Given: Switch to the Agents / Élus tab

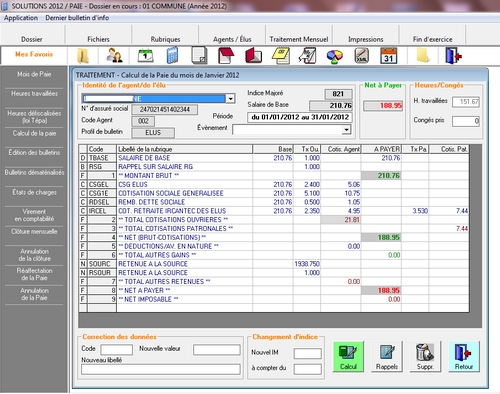Looking at the screenshot, I should pos(232,39).
